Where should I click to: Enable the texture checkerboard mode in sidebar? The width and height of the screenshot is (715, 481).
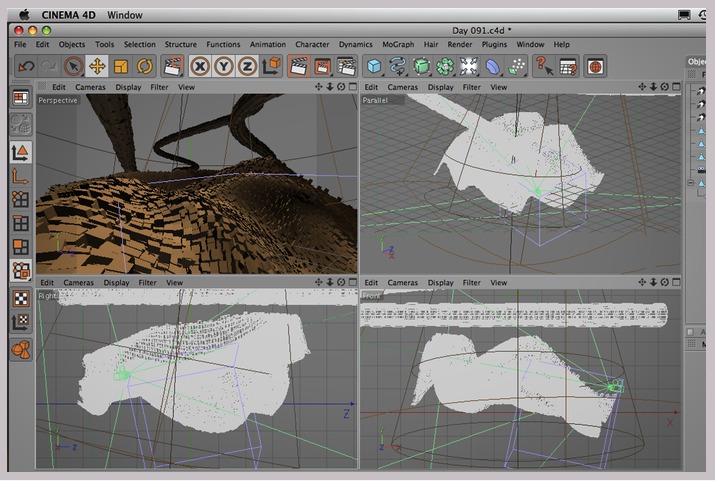tap(20, 298)
